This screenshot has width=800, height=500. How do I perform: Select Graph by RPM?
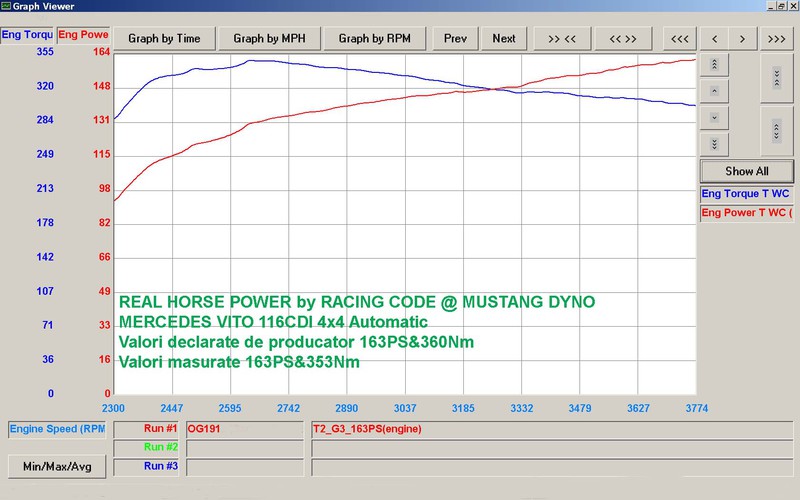pos(374,39)
